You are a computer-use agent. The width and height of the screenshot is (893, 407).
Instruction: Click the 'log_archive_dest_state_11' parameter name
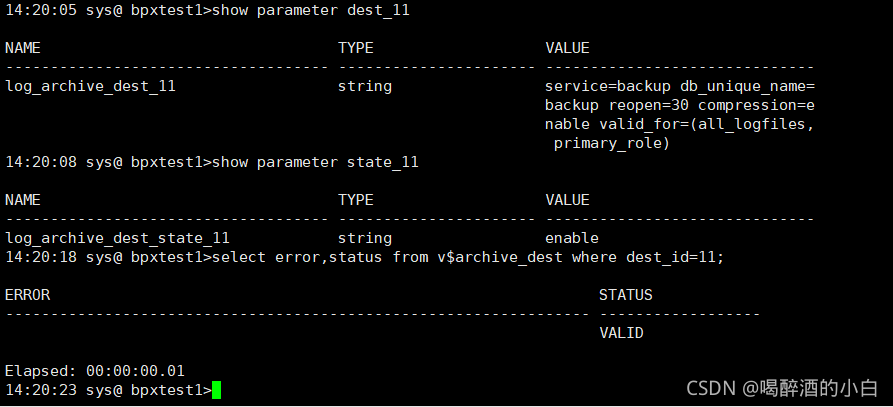point(117,238)
